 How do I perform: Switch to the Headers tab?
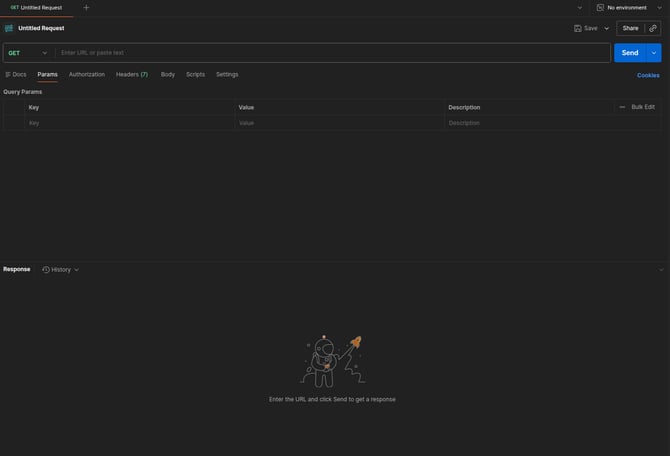(131, 74)
